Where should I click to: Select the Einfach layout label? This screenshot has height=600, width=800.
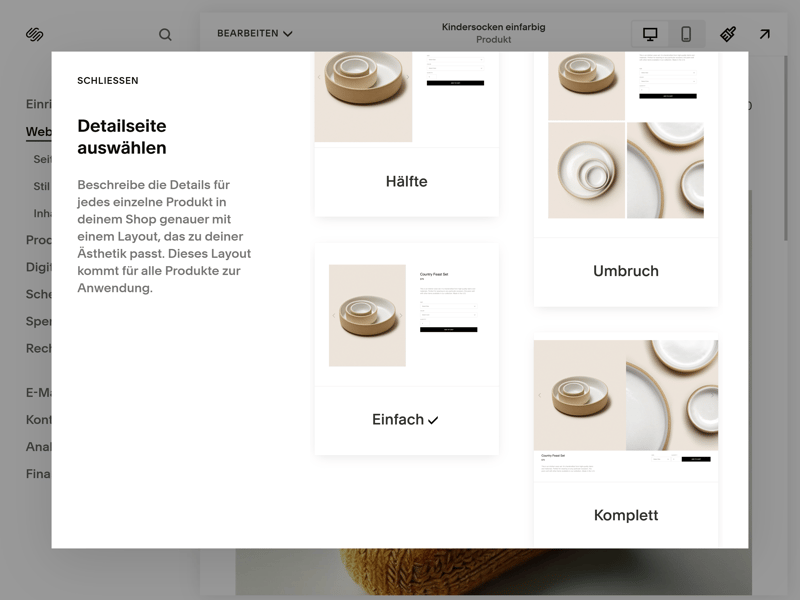tap(398, 419)
